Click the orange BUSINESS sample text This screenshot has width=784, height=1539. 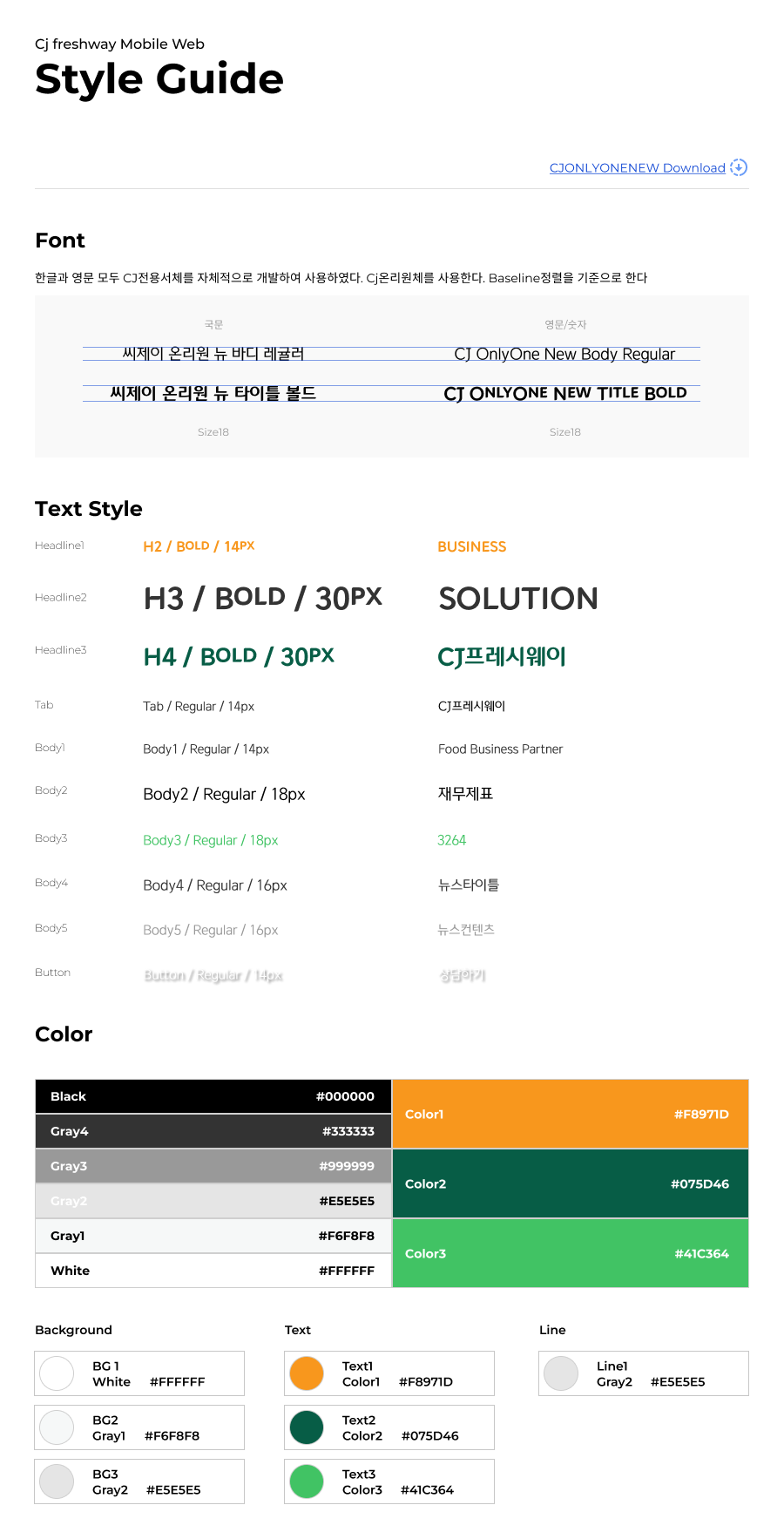tap(472, 546)
